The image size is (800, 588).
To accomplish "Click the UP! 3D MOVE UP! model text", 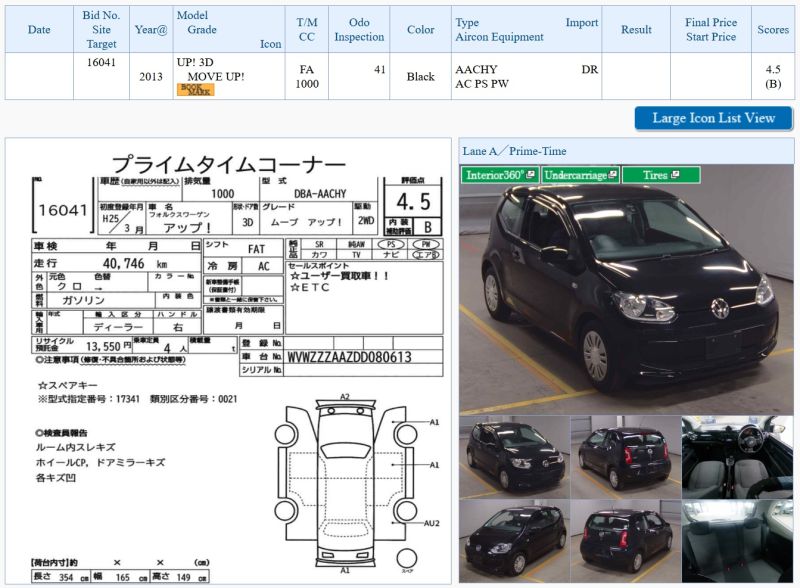I will [211, 69].
